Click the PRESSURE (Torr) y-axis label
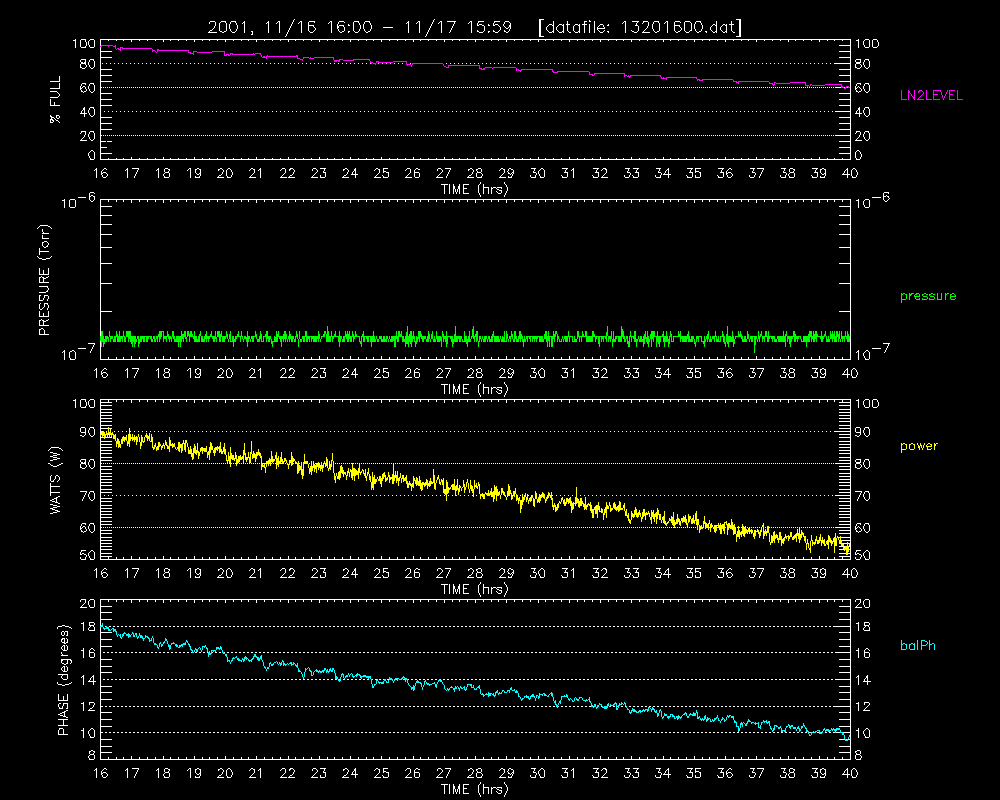Screen dimensions: 1000x800 [44, 280]
